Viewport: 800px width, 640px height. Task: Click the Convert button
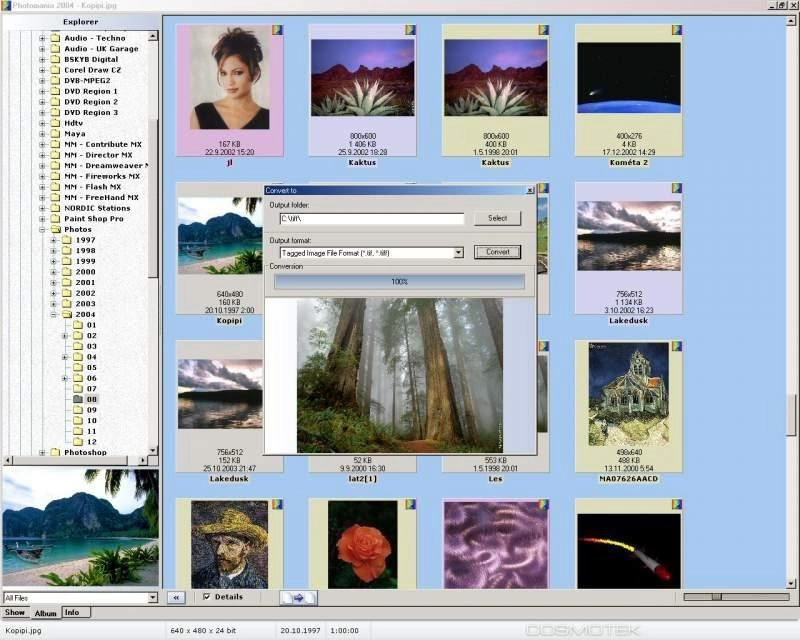click(497, 252)
